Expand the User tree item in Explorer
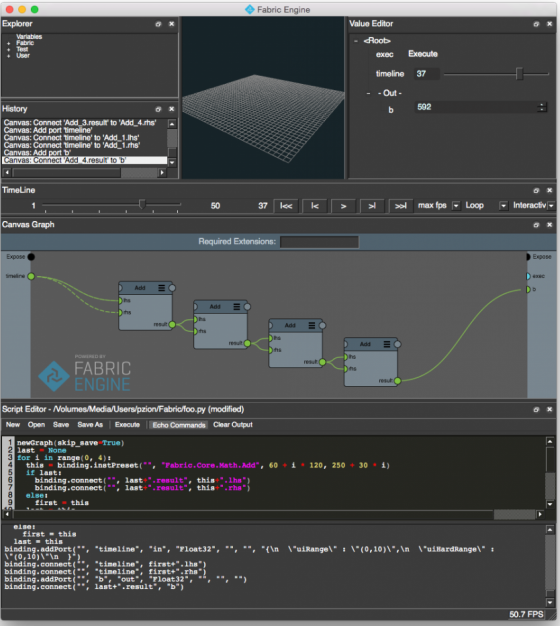560x626 pixels. [x=8, y=56]
